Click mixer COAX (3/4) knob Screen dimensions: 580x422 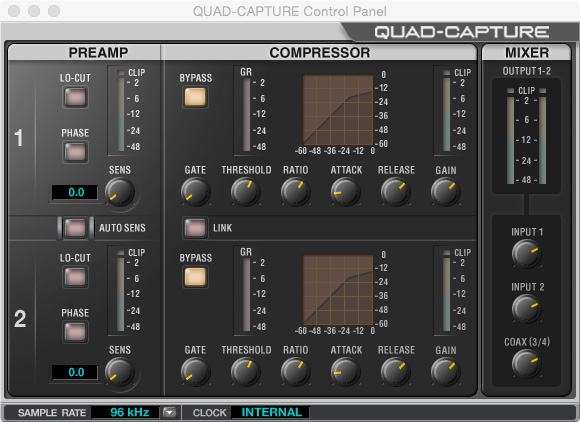point(526,363)
